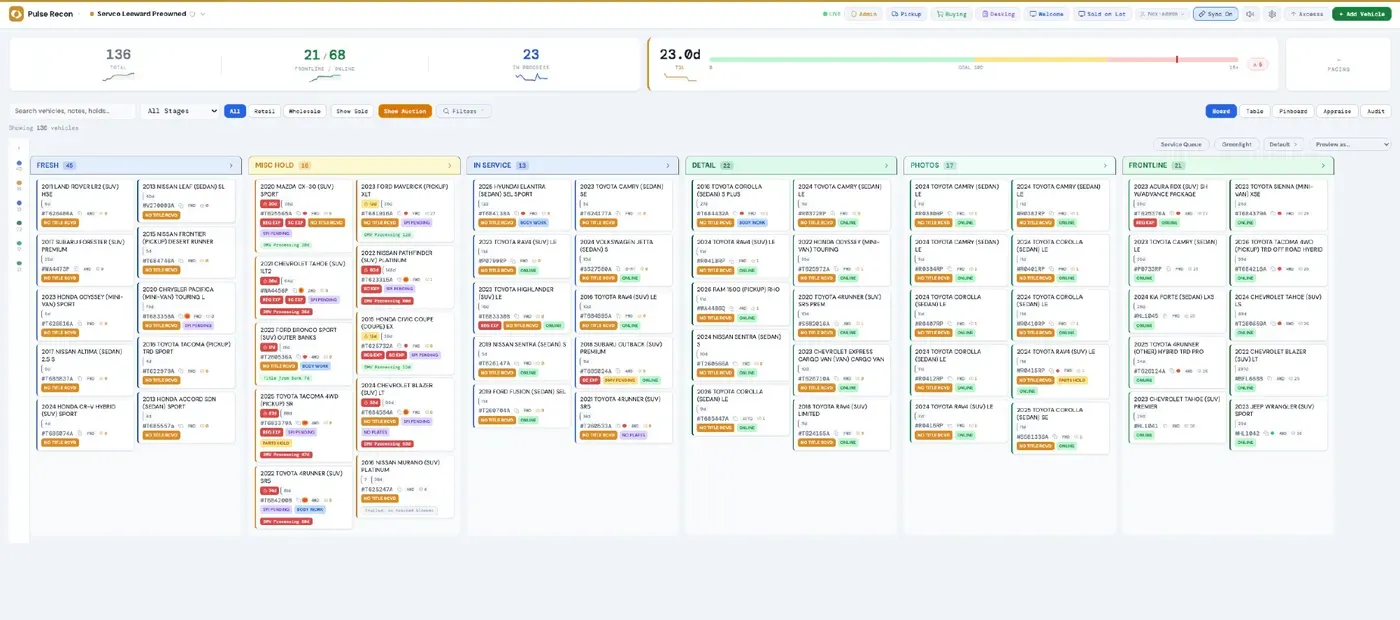Open the Non-admin role dropdown
The width and height of the screenshot is (1400, 620).
[x=1164, y=14]
